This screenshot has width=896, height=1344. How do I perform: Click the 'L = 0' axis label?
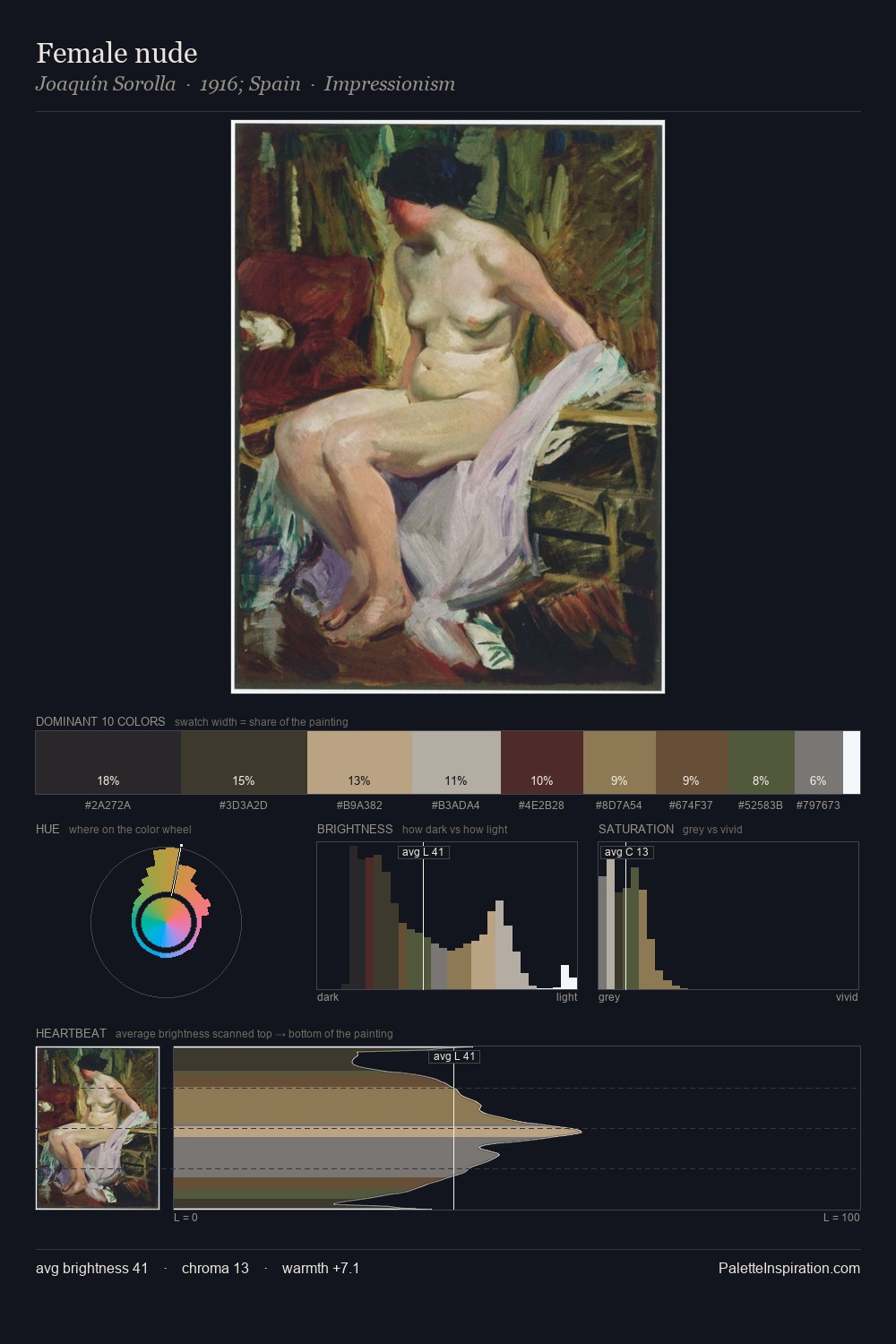pyautogui.click(x=185, y=1218)
